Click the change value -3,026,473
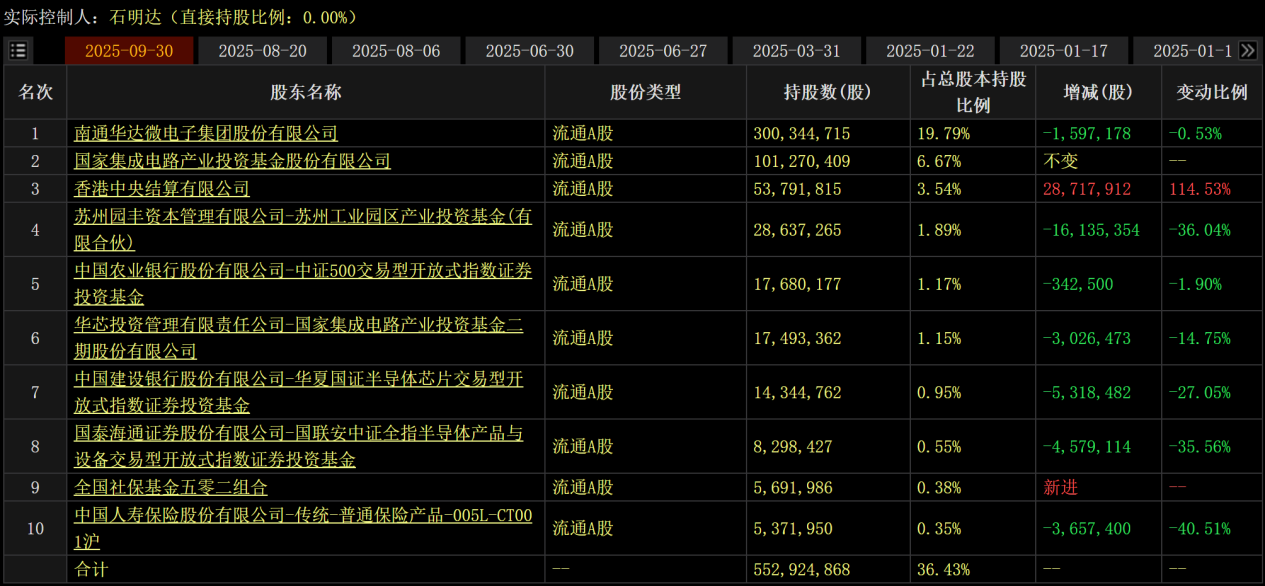 [1086, 338]
